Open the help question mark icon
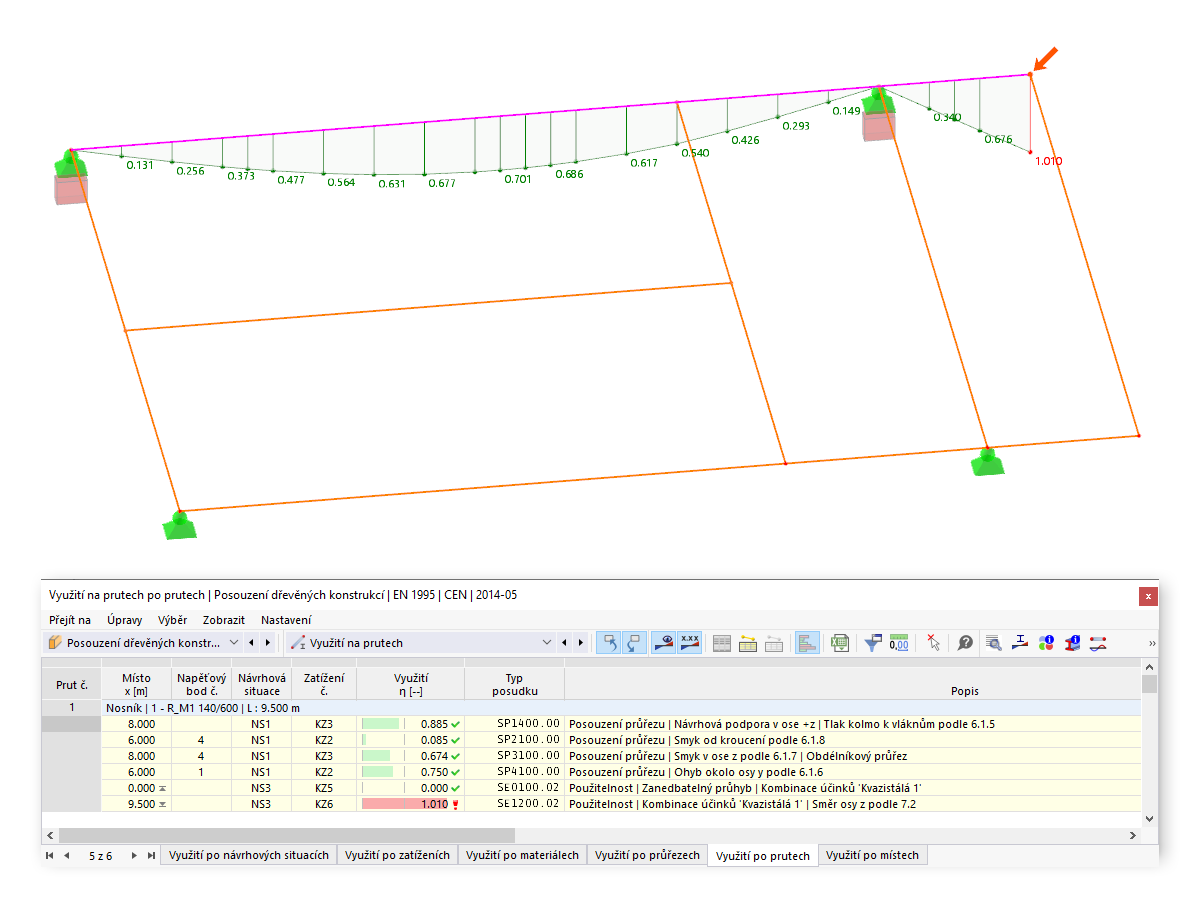The image size is (1200, 900). (965, 643)
